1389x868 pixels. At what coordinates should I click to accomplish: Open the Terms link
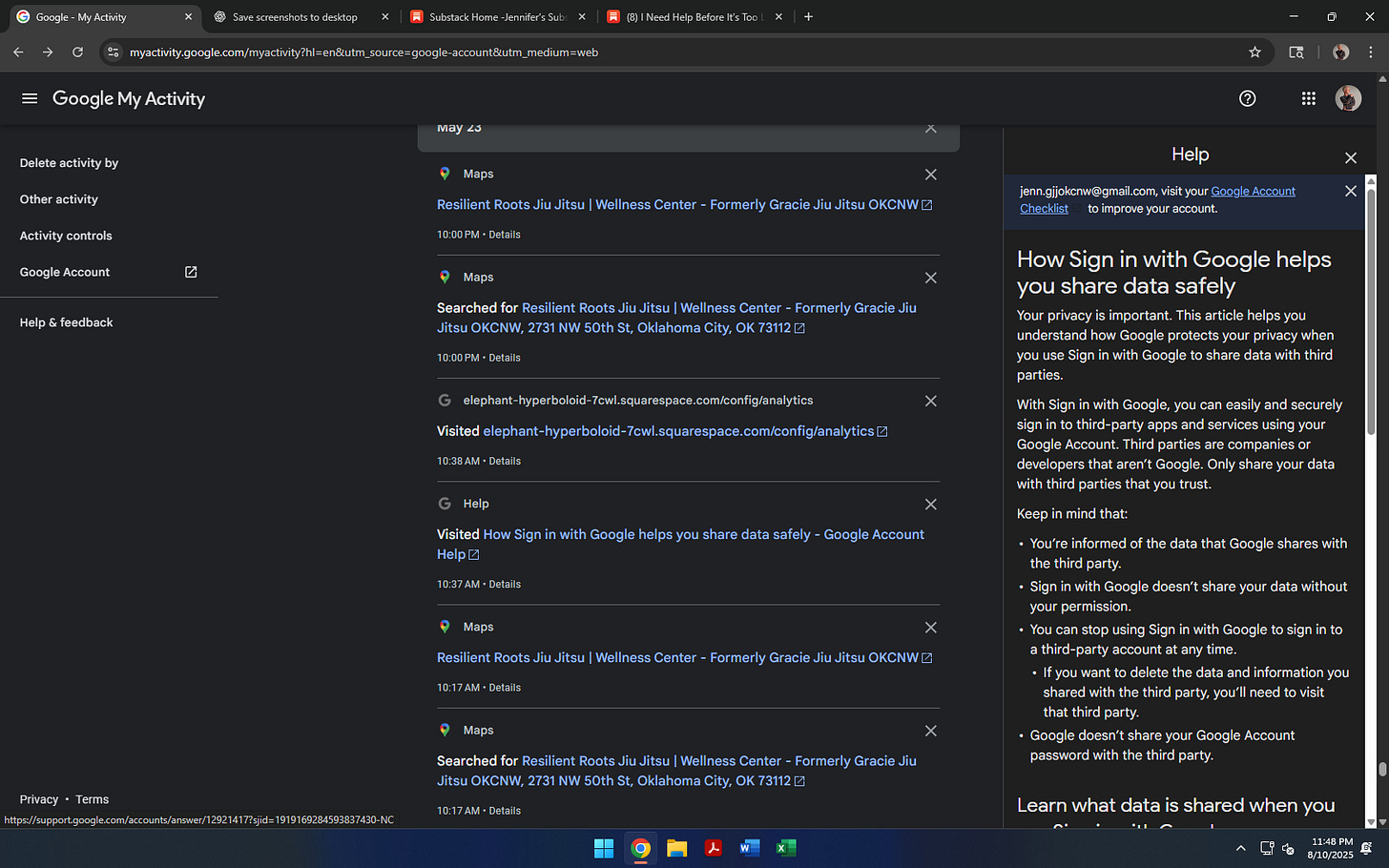tap(93, 799)
